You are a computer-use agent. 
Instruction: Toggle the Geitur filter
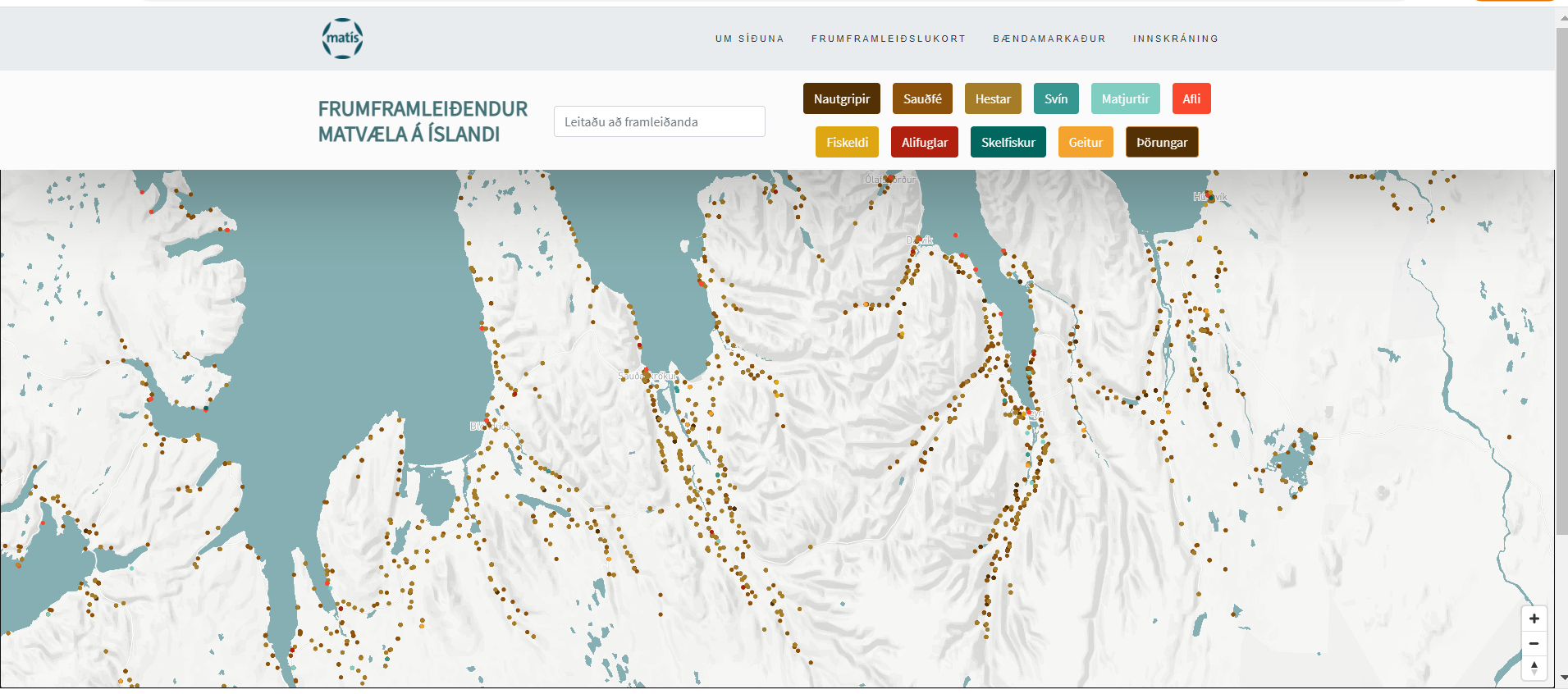coord(1085,142)
